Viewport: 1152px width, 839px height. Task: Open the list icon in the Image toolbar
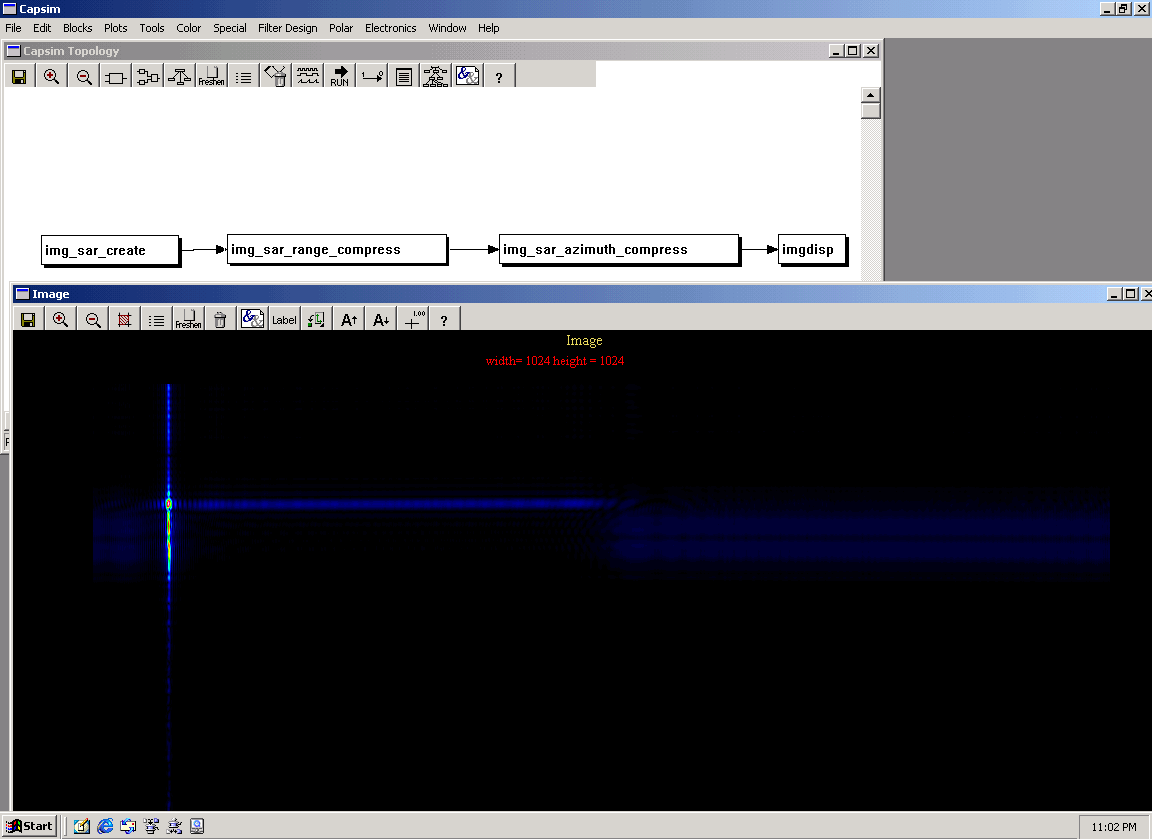[x=156, y=320]
